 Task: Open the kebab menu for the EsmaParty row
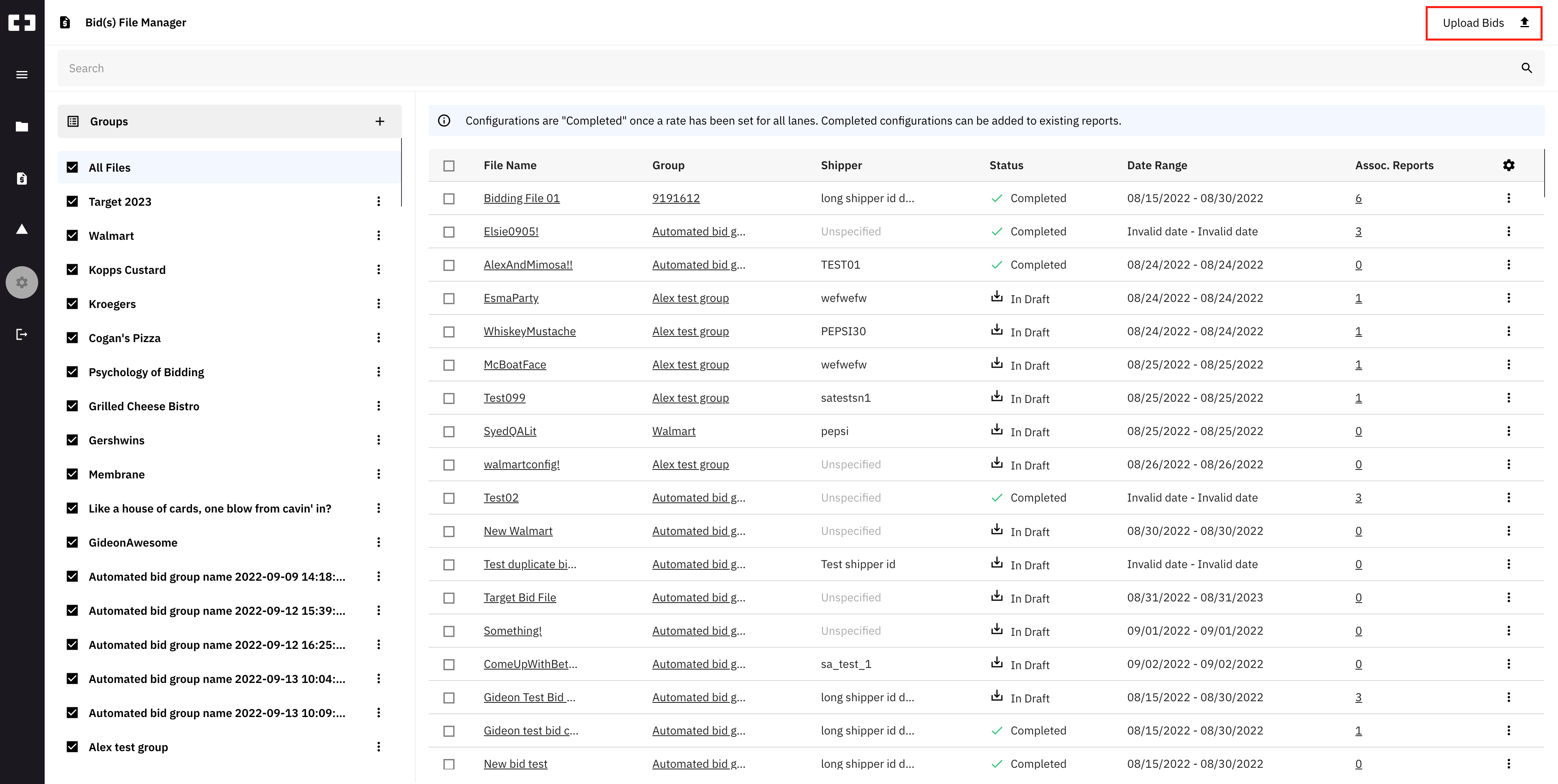(1508, 298)
